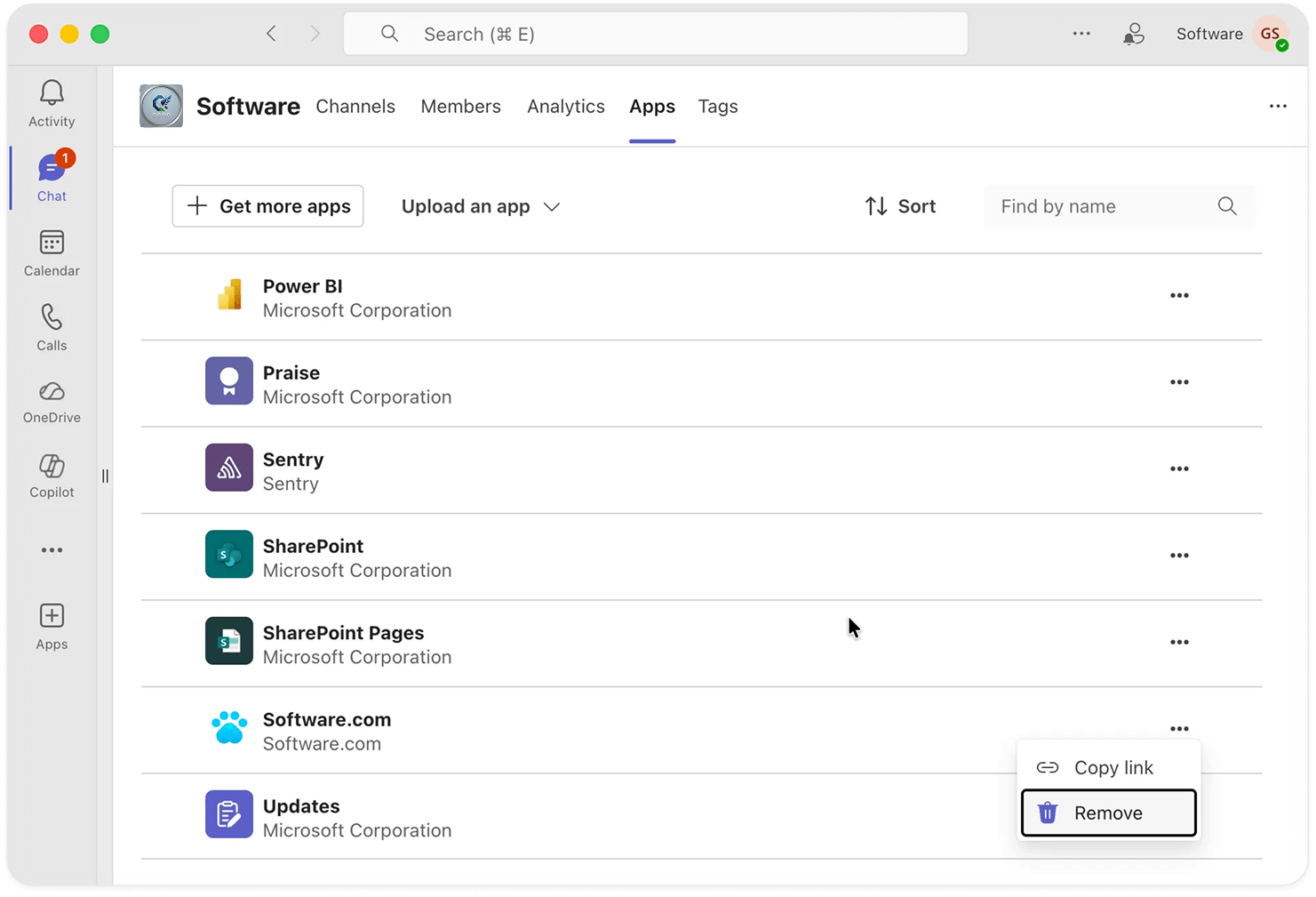This screenshot has height=897, width=1316.
Task: Switch to Calls in sidebar
Action: (x=51, y=327)
